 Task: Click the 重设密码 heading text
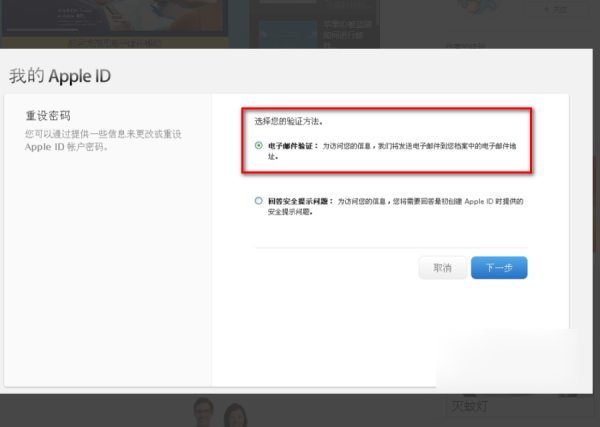[48, 116]
